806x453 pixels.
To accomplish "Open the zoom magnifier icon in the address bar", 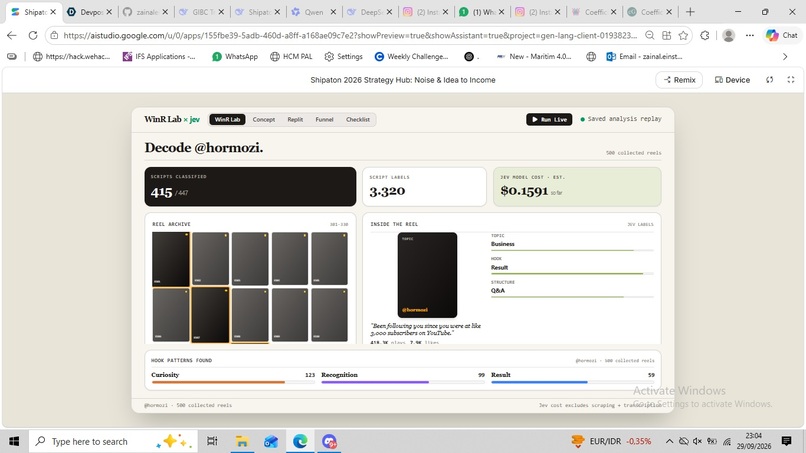I will (650, 35).
